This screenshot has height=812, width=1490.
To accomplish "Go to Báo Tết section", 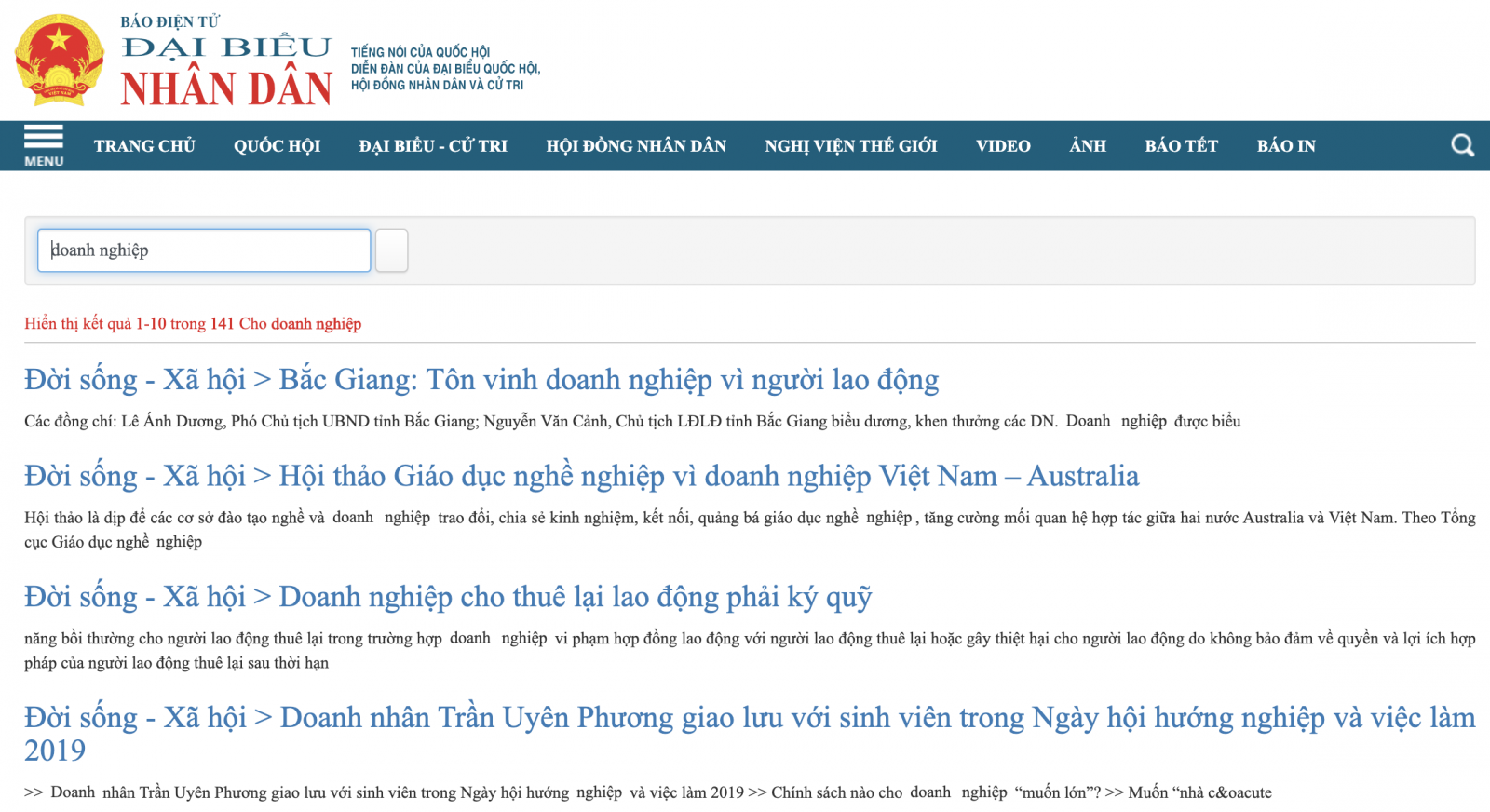I will click(1181, 146).
